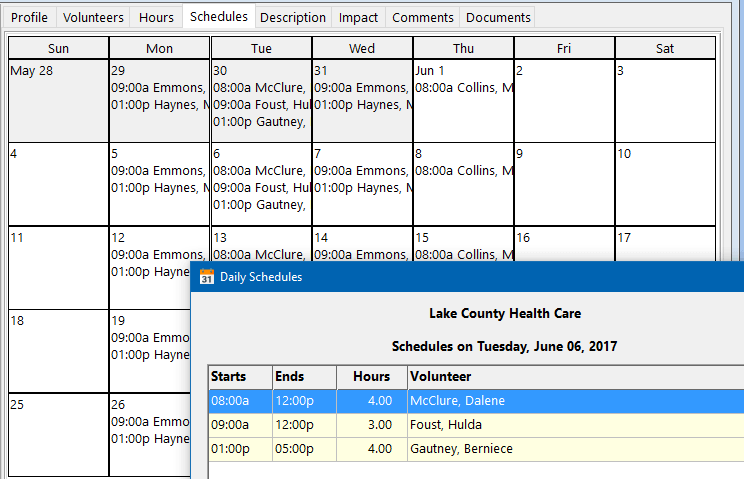Viewport: 744px width, 479px height.
Task: Open the Impact tab
Action: (358, 18)
